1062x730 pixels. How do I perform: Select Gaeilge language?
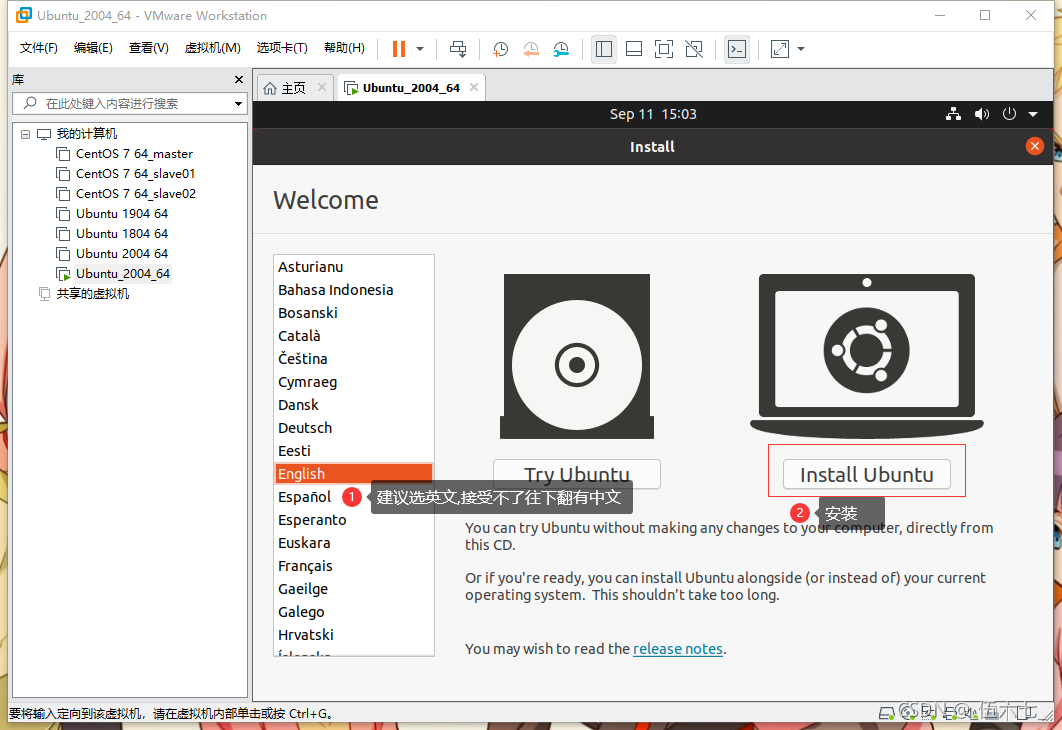354,589
